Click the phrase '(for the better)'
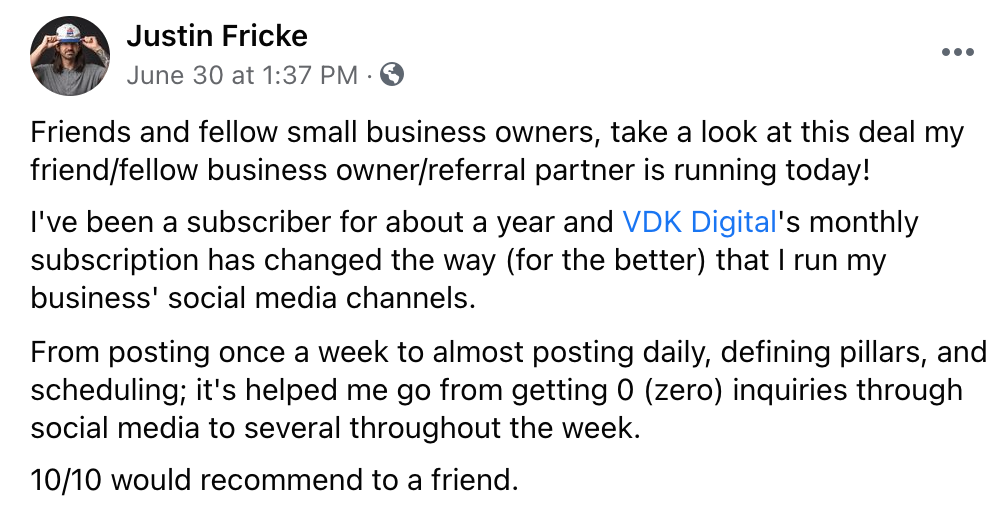 coord(606,261)
